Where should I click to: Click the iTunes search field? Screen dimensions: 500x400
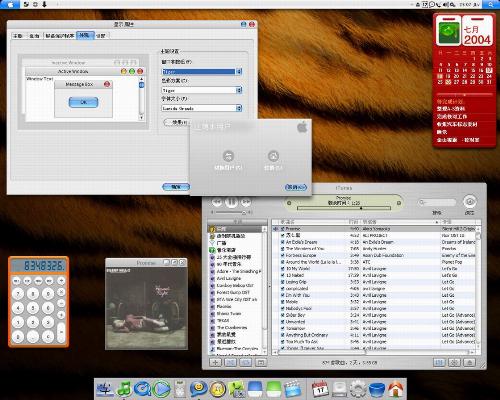[437, 202]
